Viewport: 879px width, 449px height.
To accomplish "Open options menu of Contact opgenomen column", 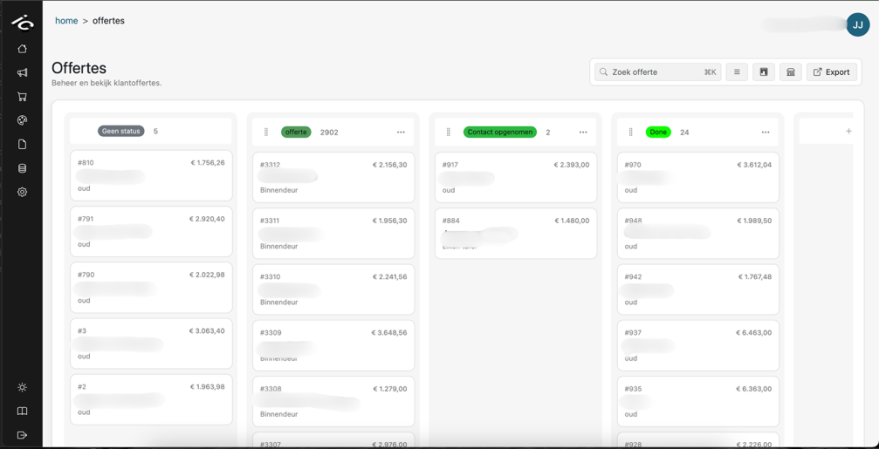I will pyautogui.click(x=583, y=132).
